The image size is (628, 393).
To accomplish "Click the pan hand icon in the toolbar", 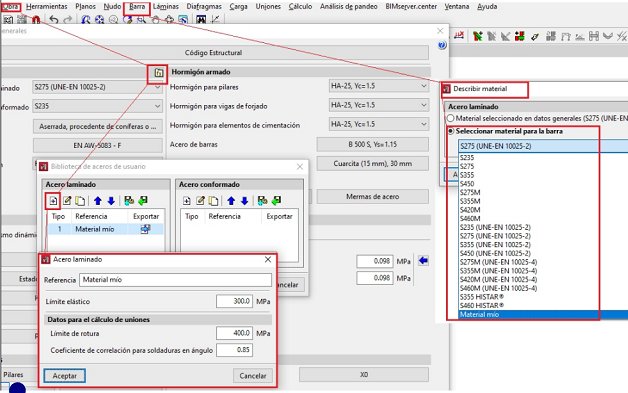I will 155,19.
